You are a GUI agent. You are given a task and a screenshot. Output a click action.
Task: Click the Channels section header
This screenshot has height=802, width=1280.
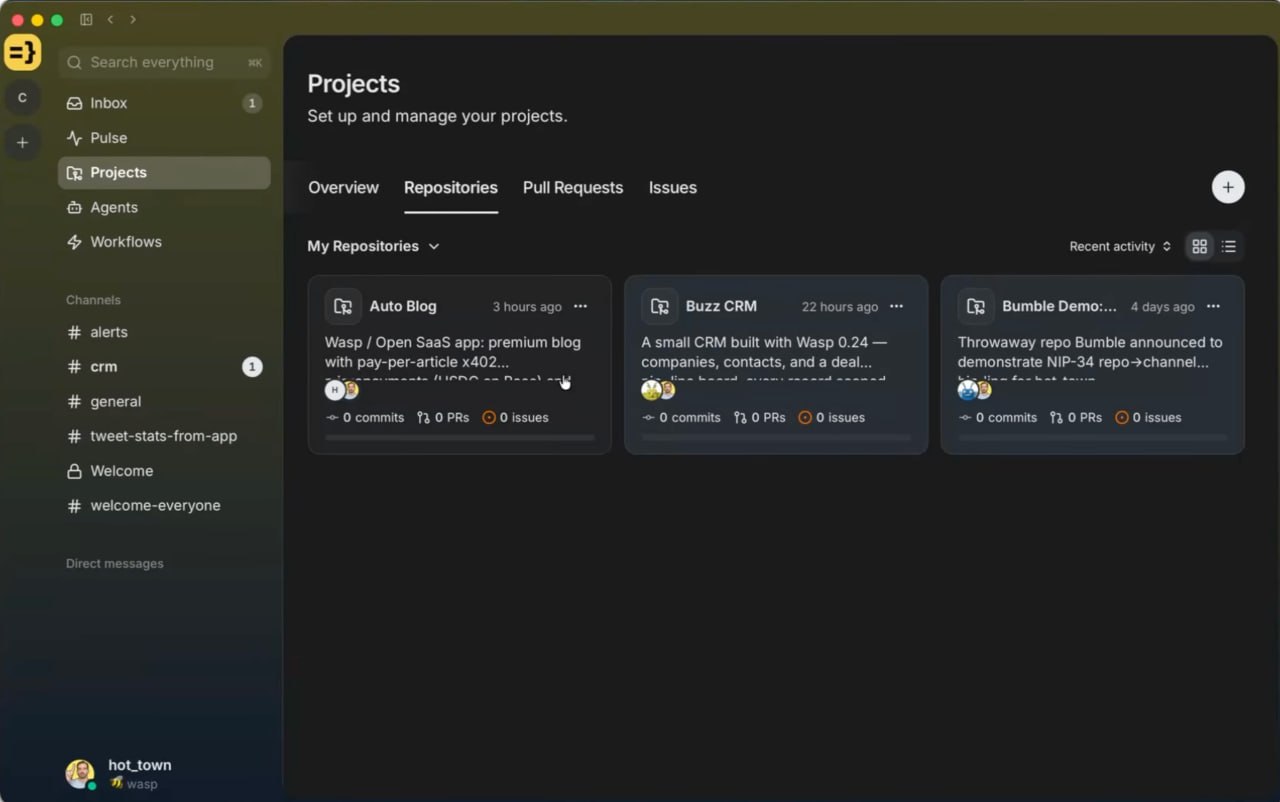93,300
